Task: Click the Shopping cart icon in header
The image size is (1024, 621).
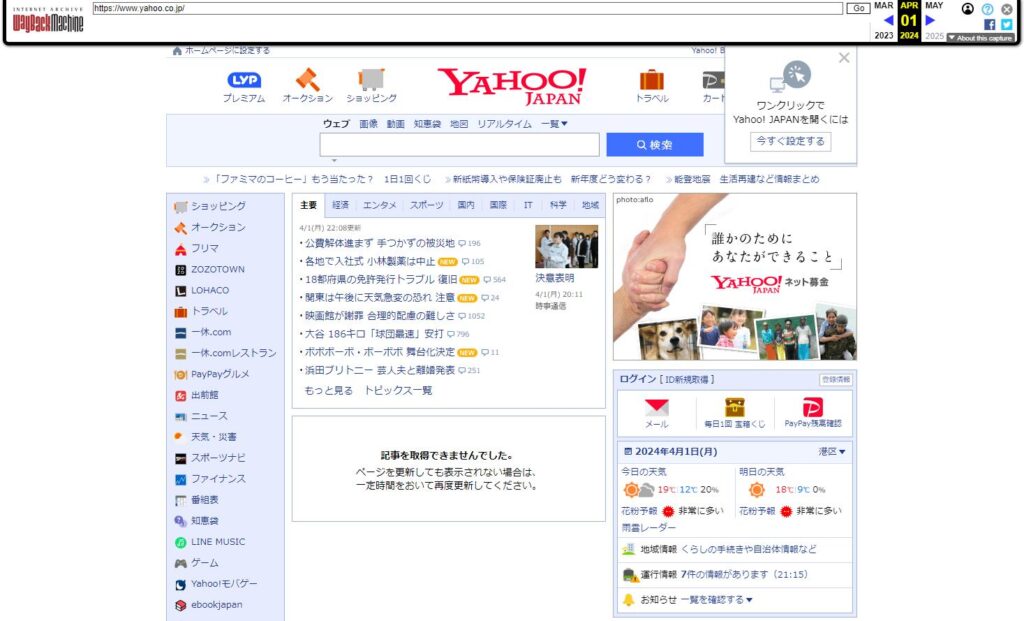Action: 371,80
